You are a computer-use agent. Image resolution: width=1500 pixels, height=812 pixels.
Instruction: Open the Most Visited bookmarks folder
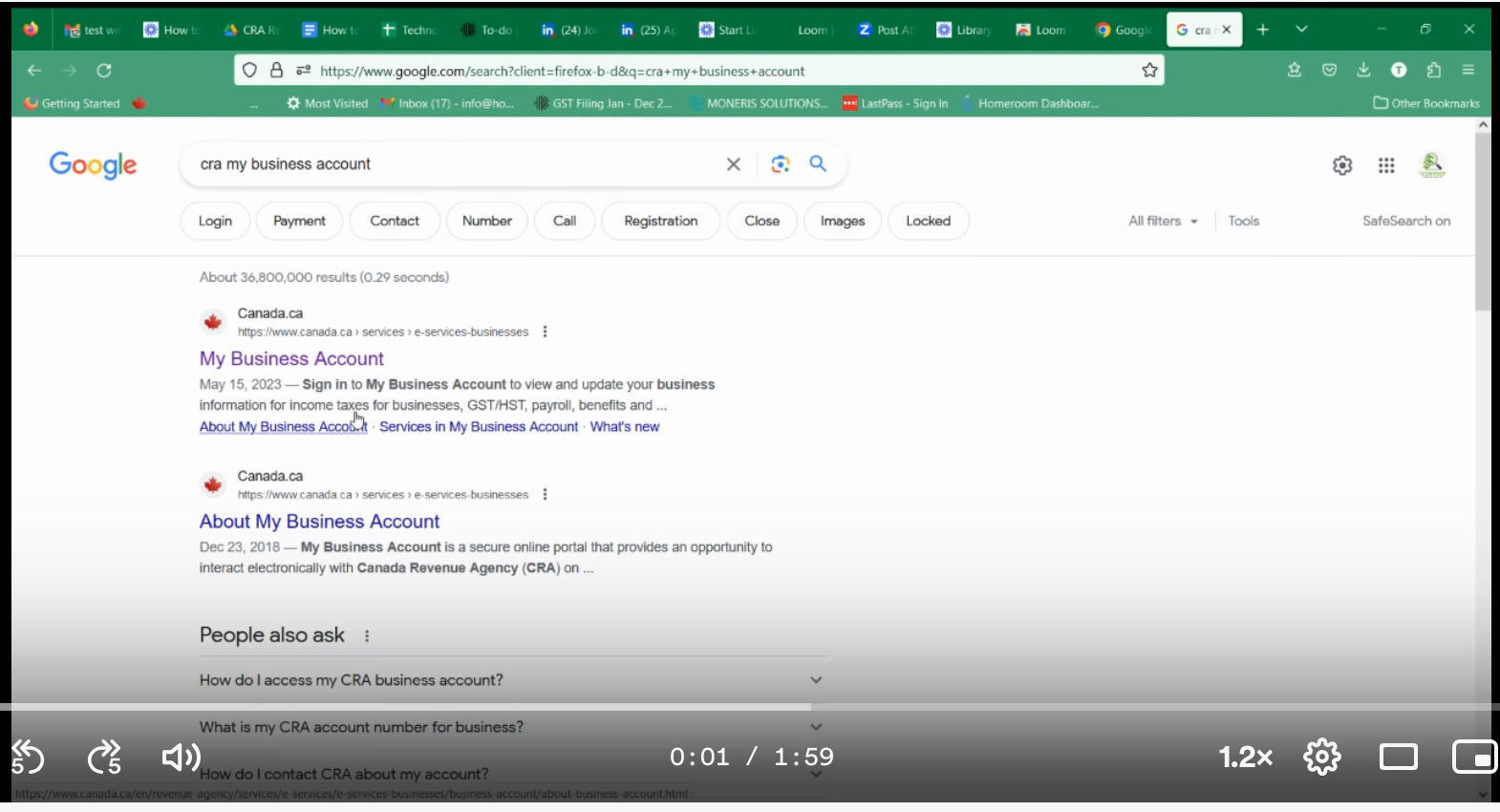click(x=327, y=103)
